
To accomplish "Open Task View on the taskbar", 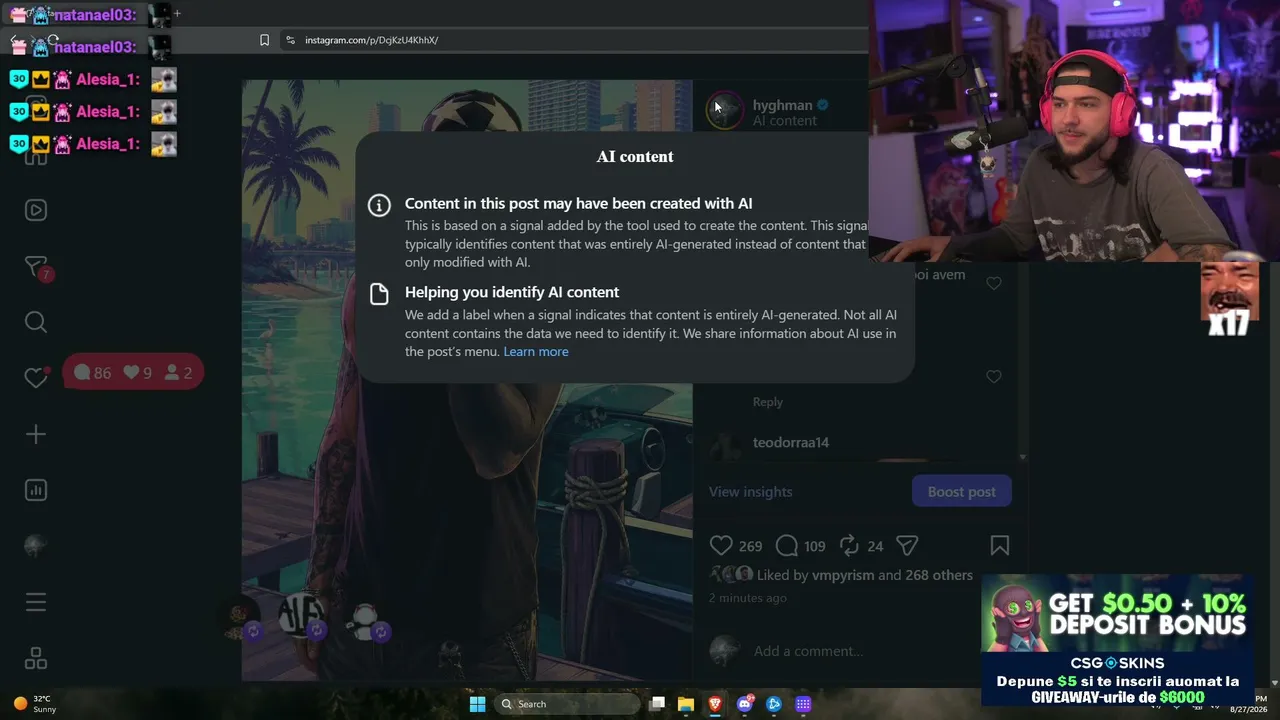I will (x=657, y=704).
